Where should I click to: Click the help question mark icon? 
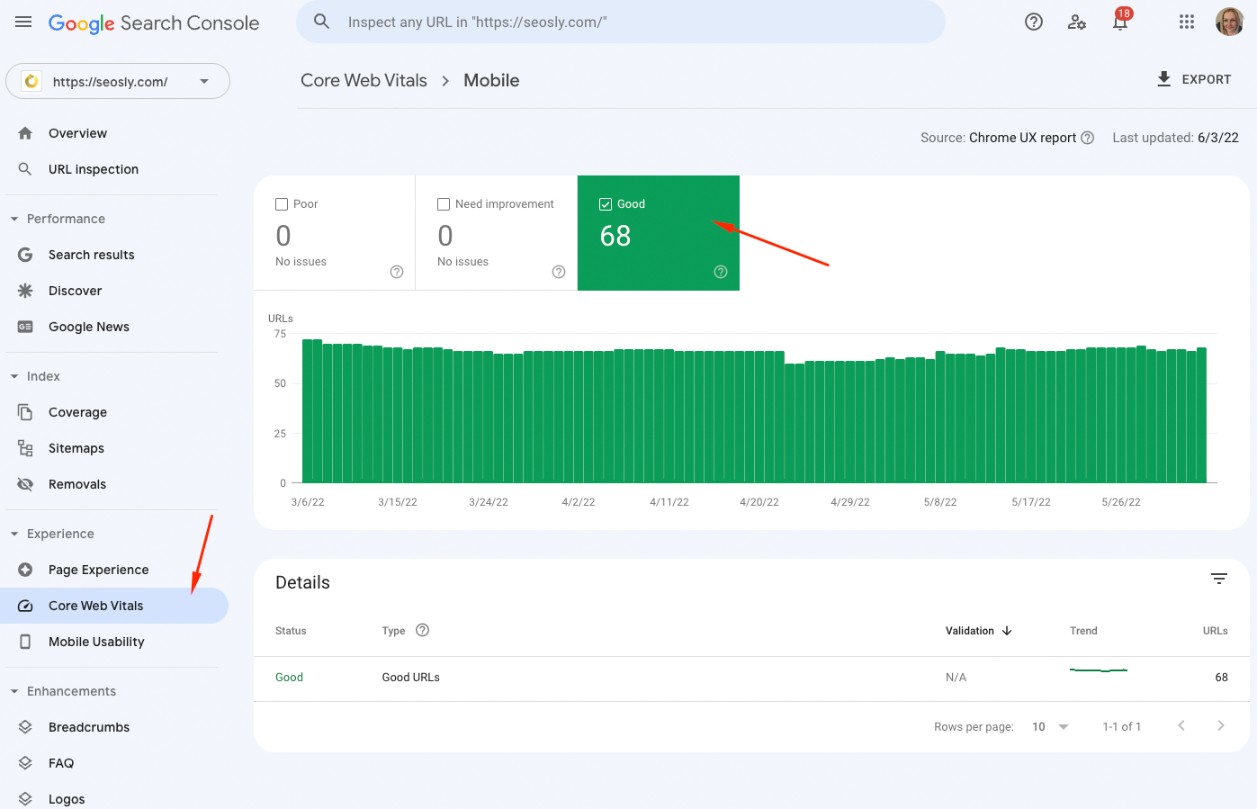(1034, 22)
